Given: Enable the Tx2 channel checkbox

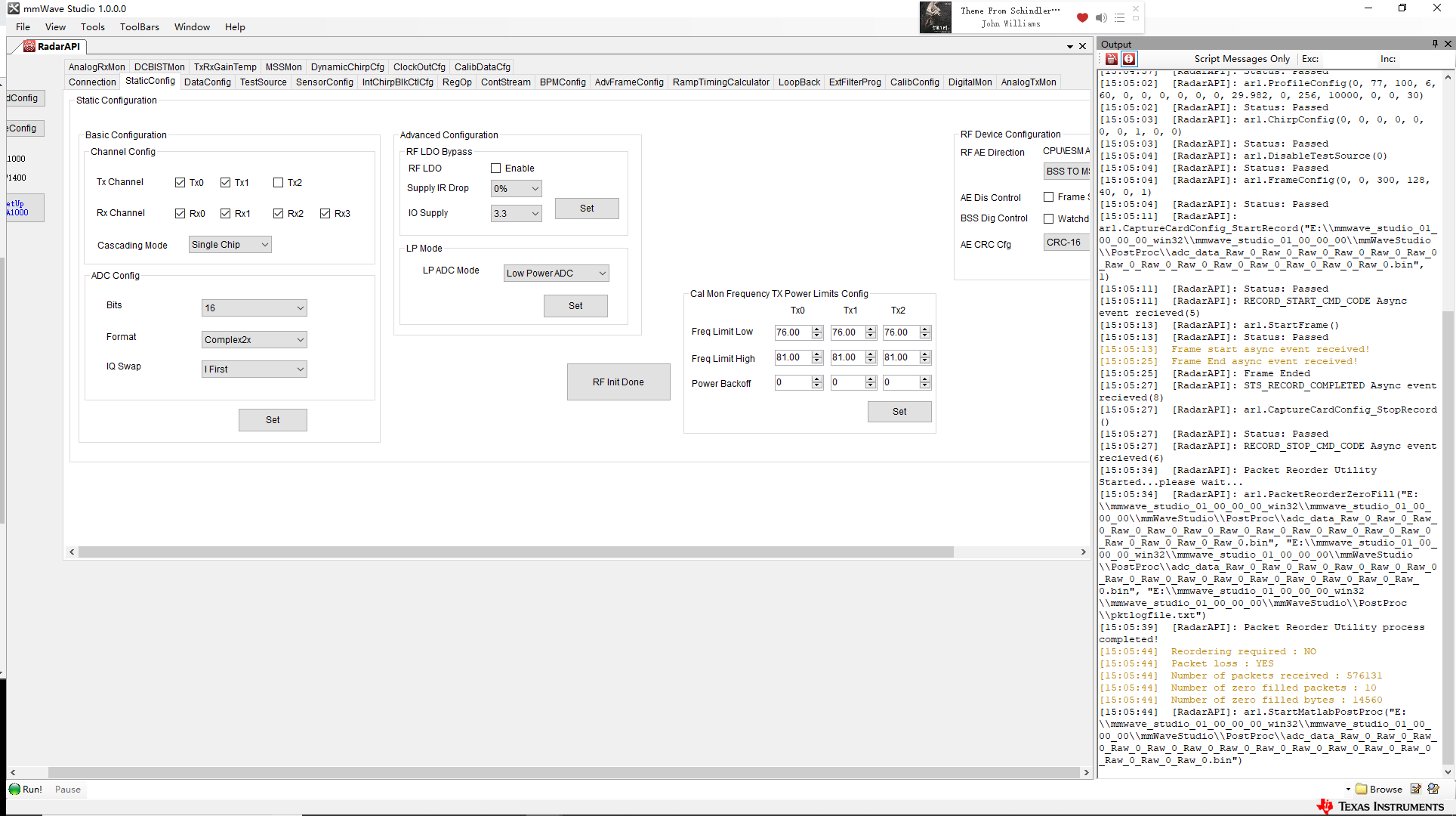Looking at the screenshot, I should point(278,182).
